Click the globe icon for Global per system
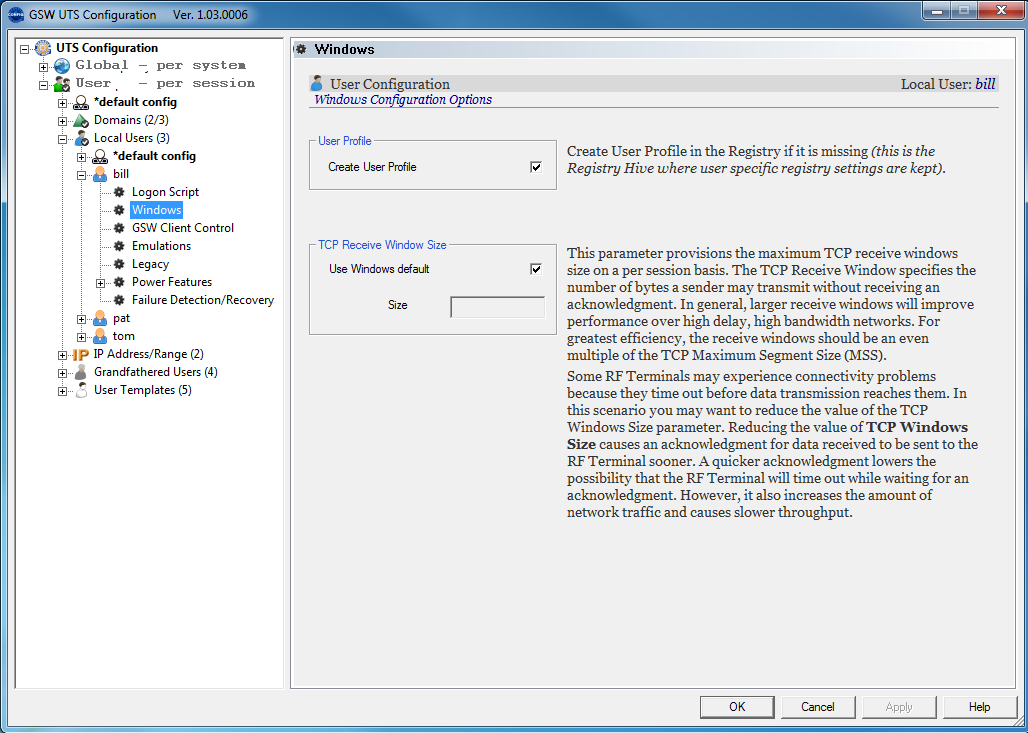This screenshot has height=733, width=1028. (62, 66)
